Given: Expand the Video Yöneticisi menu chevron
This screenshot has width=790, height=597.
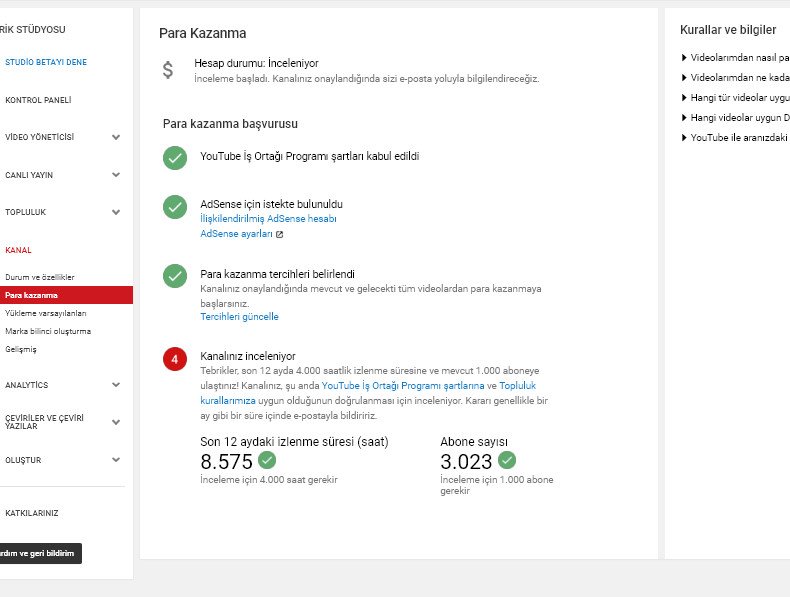Looking at the screenshot, I should pos(116,137).
